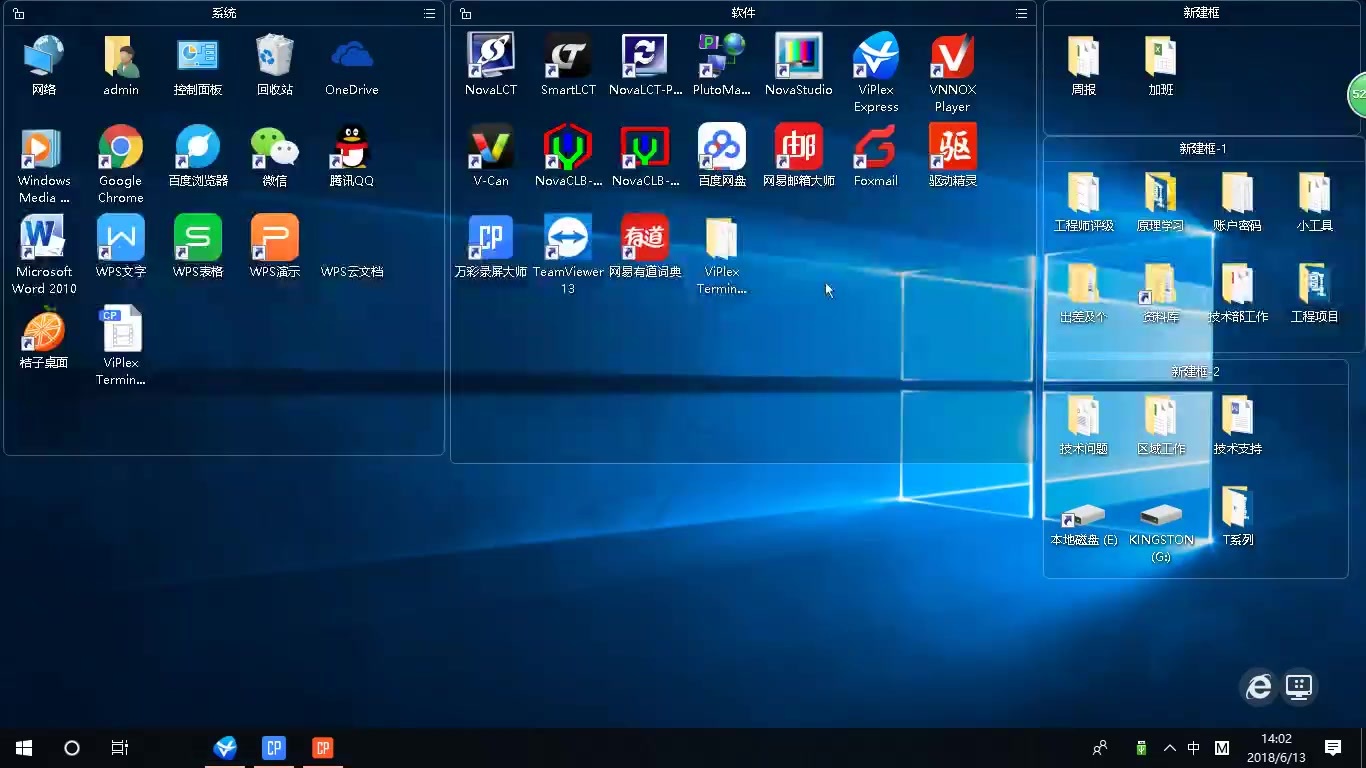Toggle the lock on the 系统 box
The height and width of the screenshot is (768, 1366).
(19, 14)
